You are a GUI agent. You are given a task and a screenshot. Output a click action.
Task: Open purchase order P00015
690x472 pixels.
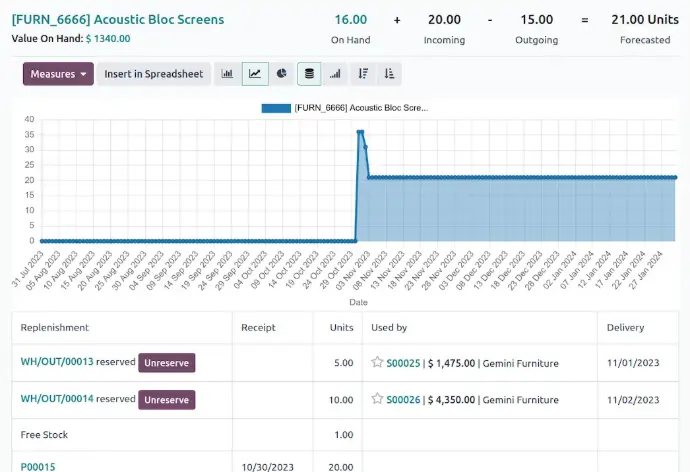click(x=38, y=467)
